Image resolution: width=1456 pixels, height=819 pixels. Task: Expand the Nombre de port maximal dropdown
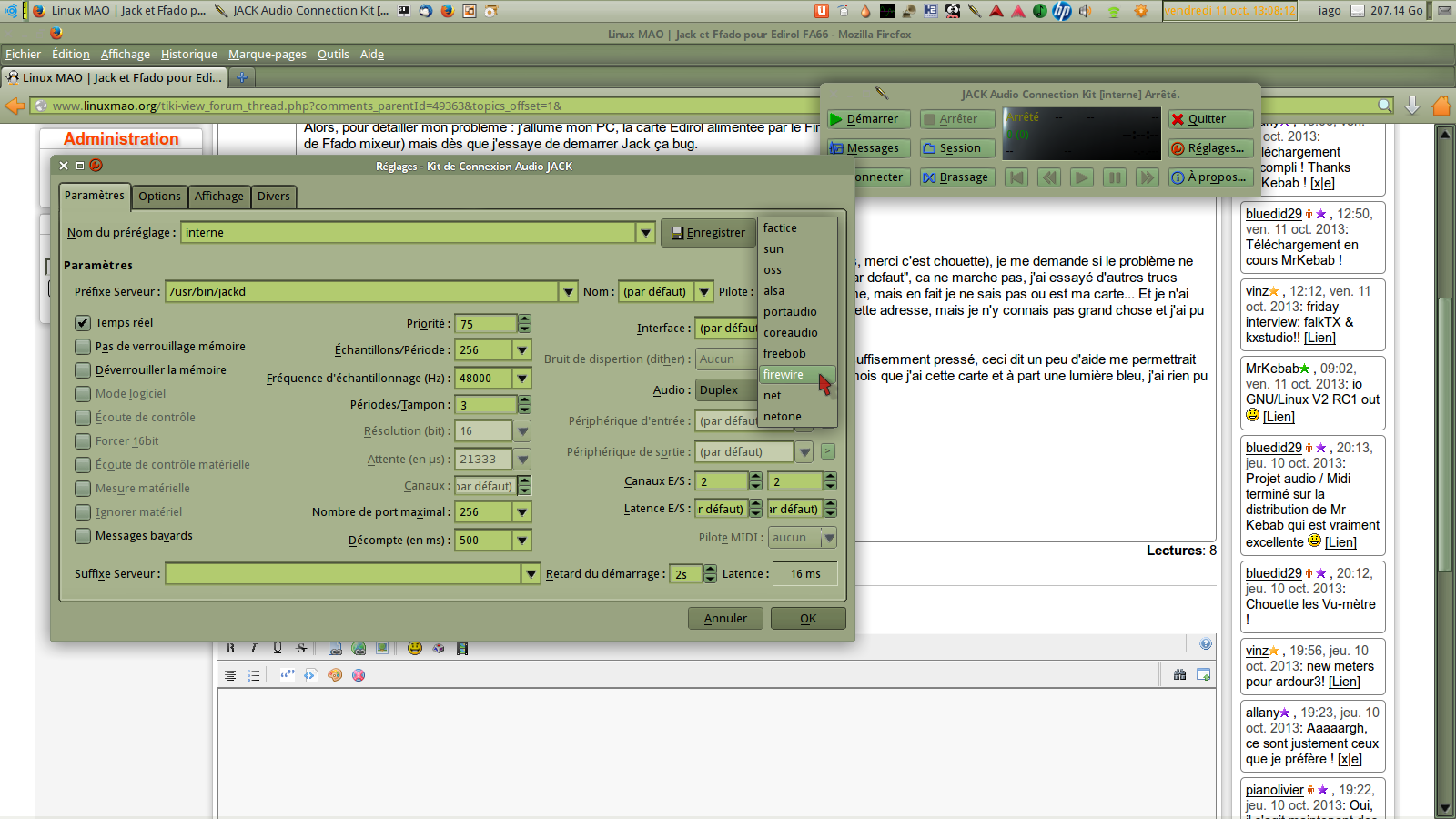tap(522, 512)
